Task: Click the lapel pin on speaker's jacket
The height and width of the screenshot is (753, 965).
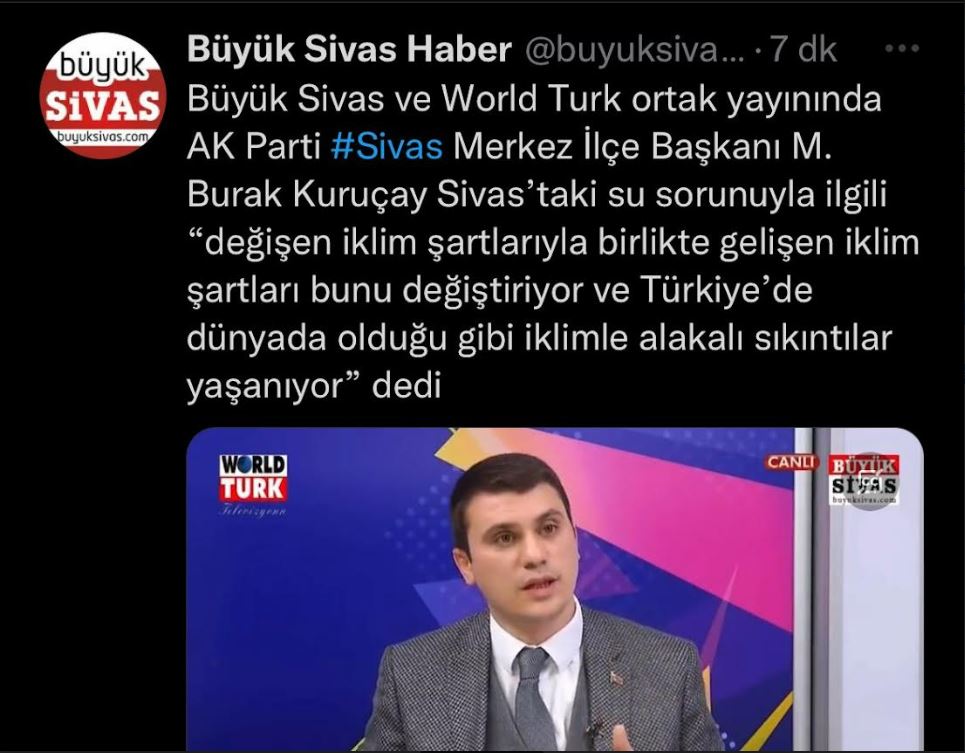Action: [x=616, y=678]
